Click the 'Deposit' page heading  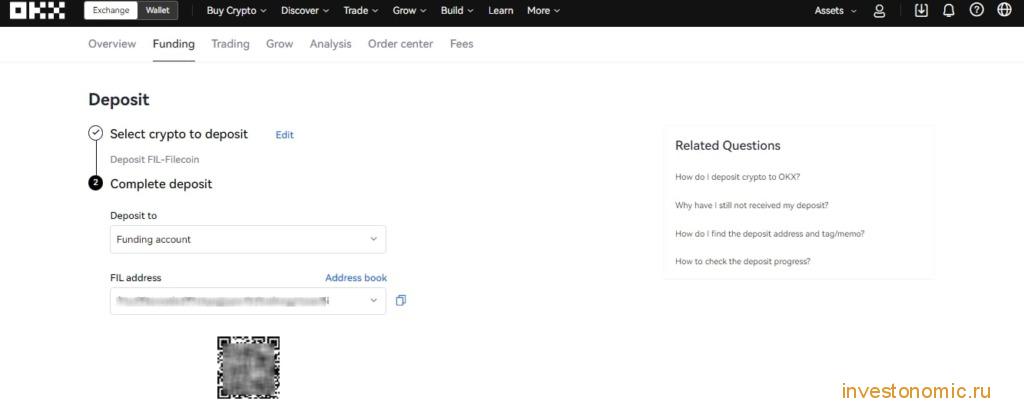click(x=119, y=100)
